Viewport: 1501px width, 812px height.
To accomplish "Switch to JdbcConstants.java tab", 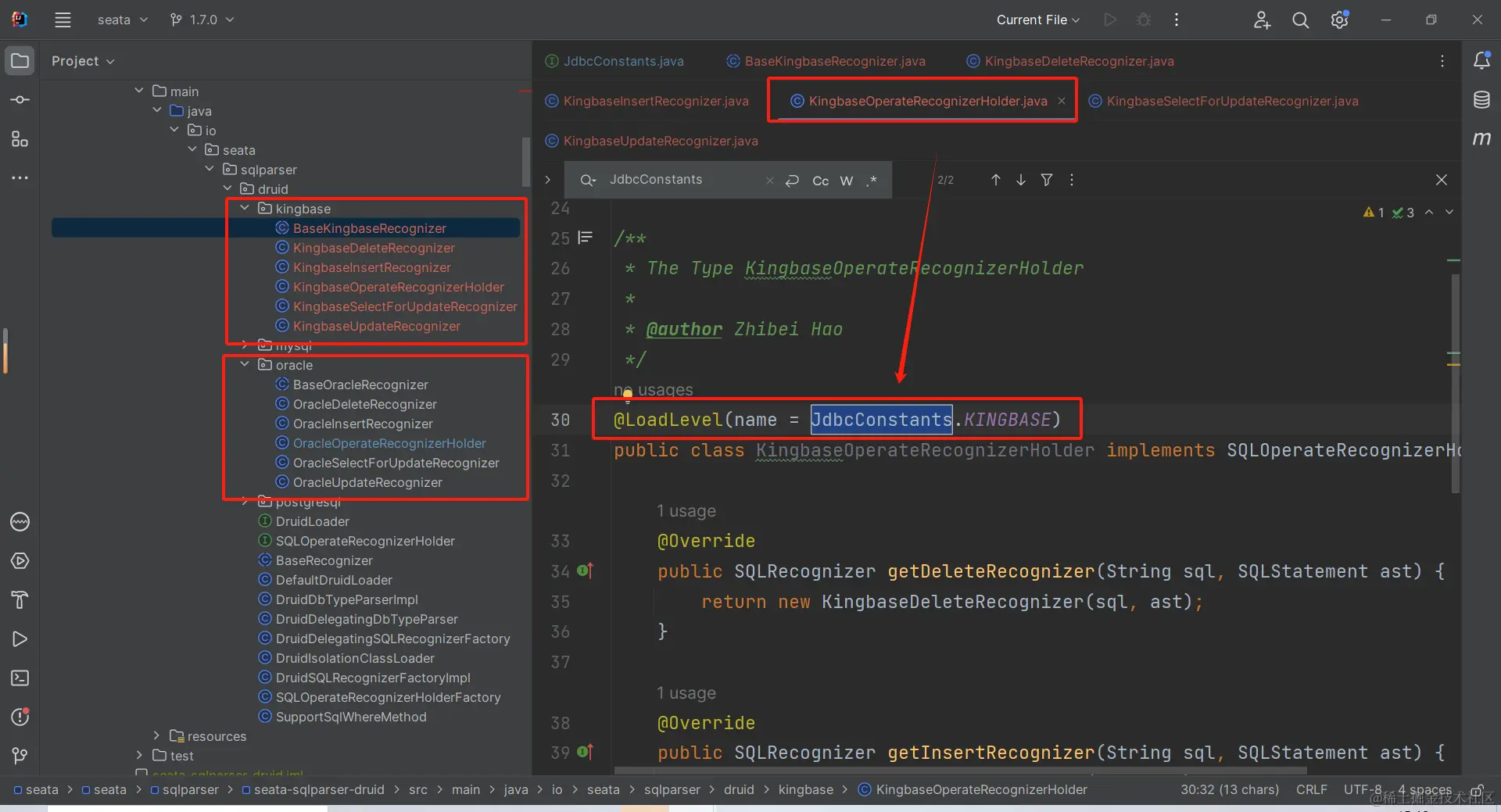I will [614, 61].
